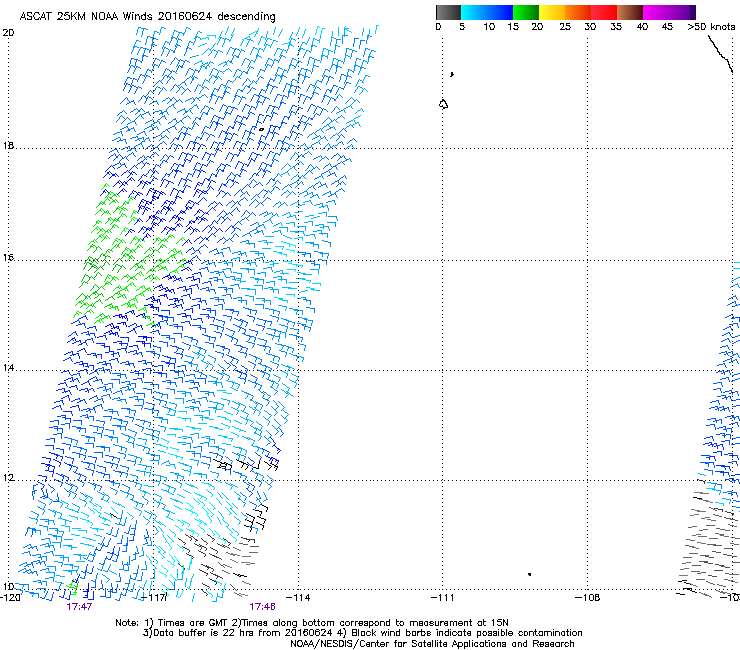Click the longitude label '-114'
Screen dimensions: 740x650
pos(298,598)
